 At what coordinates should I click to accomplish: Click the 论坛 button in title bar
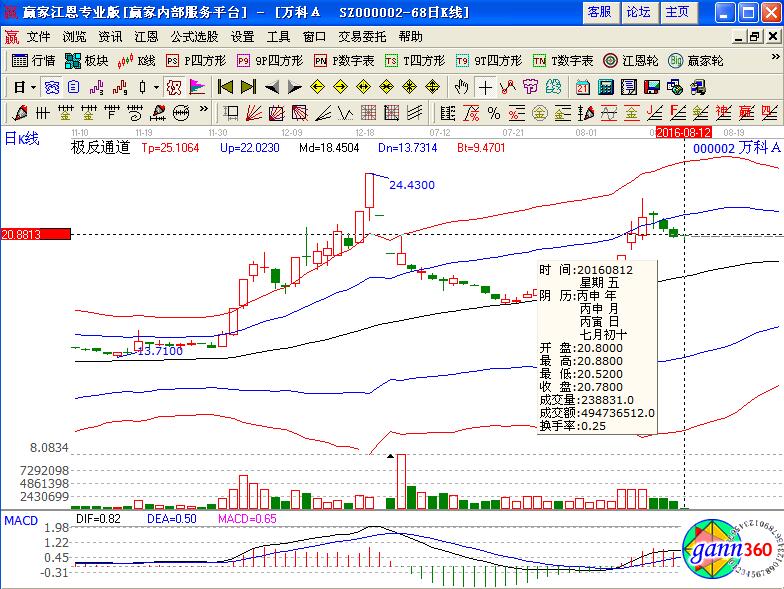[638, 12]
